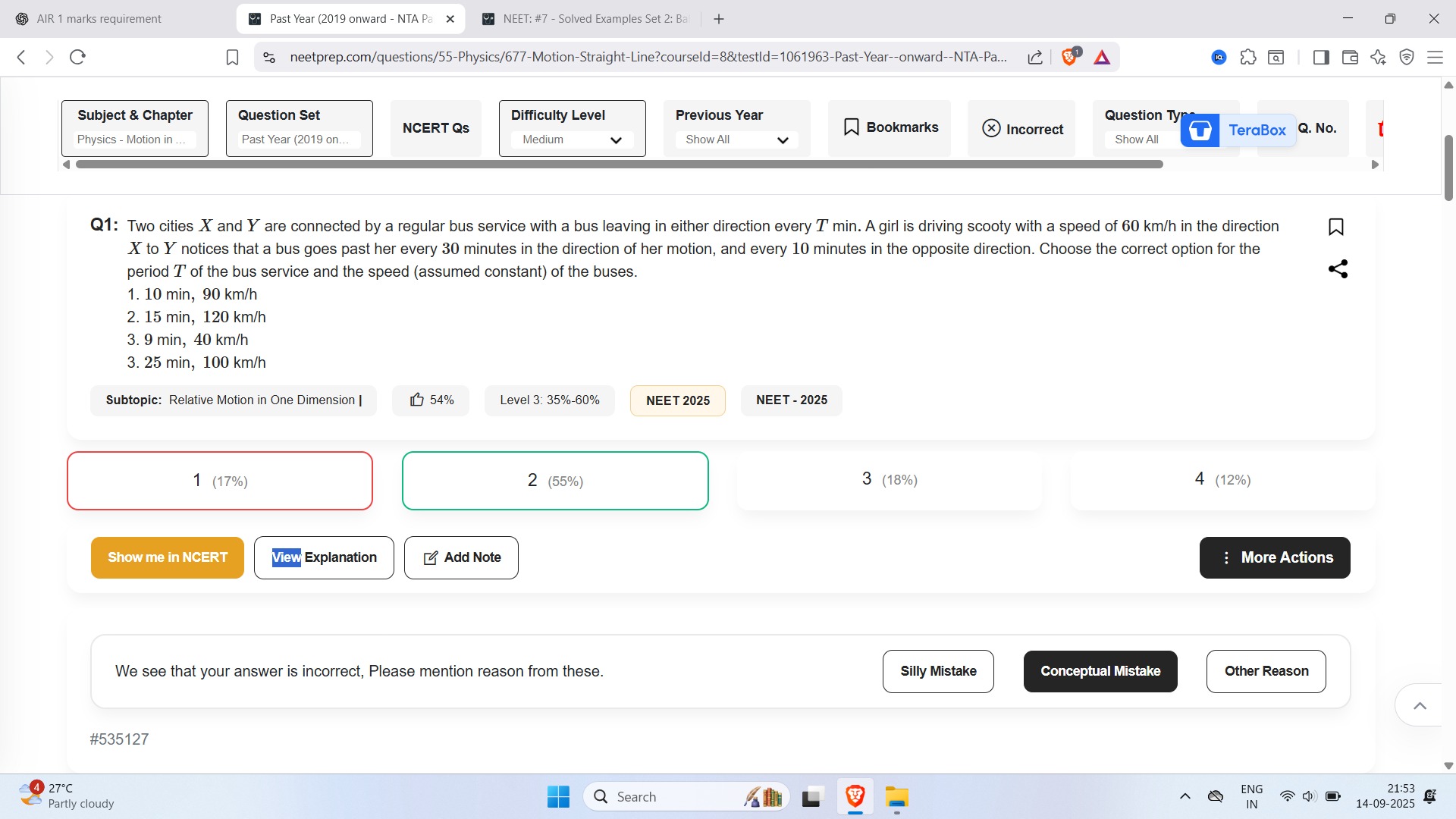
Task: Switch to NEET Solved Examples Set 2 tab
Action: tap(585, 19)
